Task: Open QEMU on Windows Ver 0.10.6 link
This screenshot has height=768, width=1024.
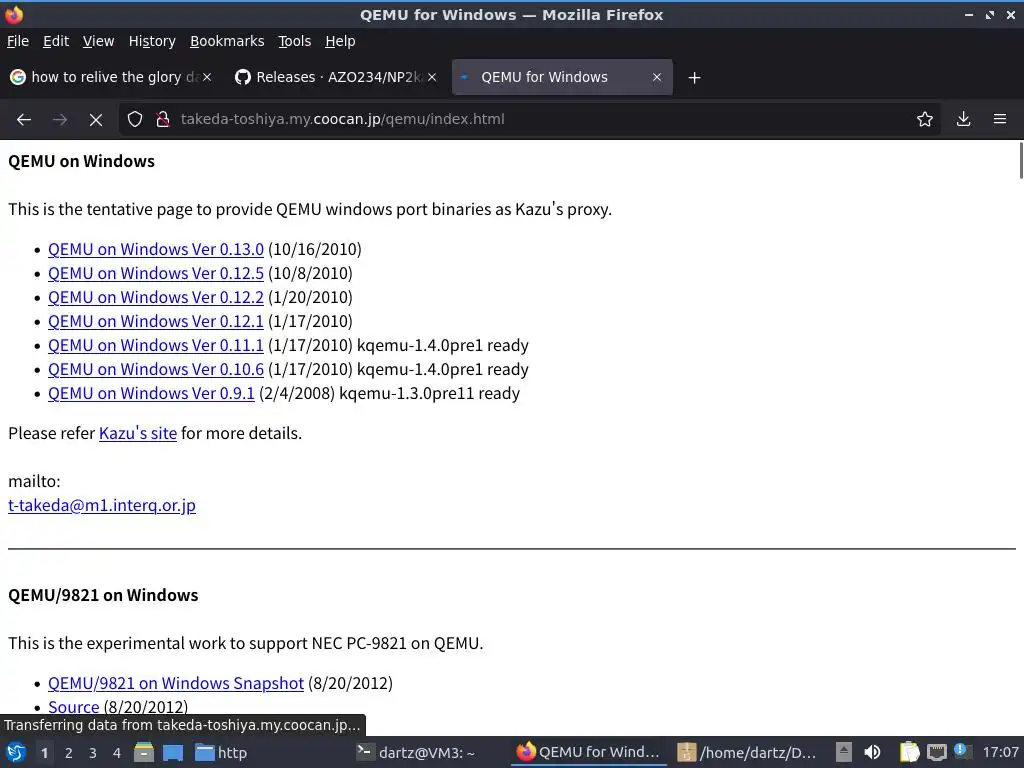Action: (x=155, y=370)
